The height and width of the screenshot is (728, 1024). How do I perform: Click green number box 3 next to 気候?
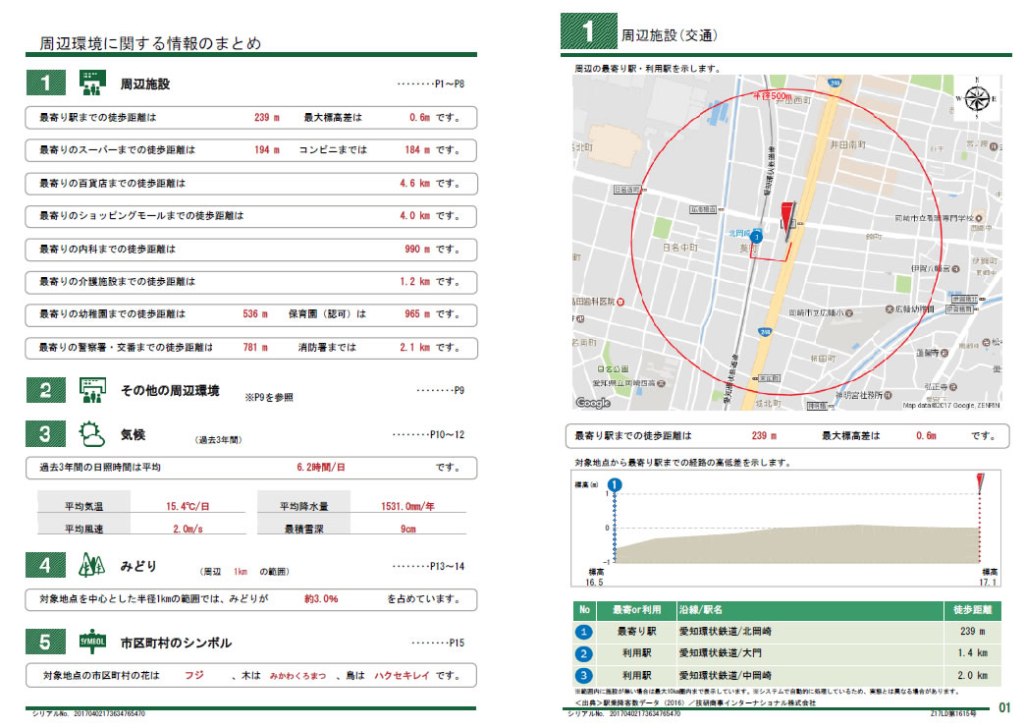(46, 434)
